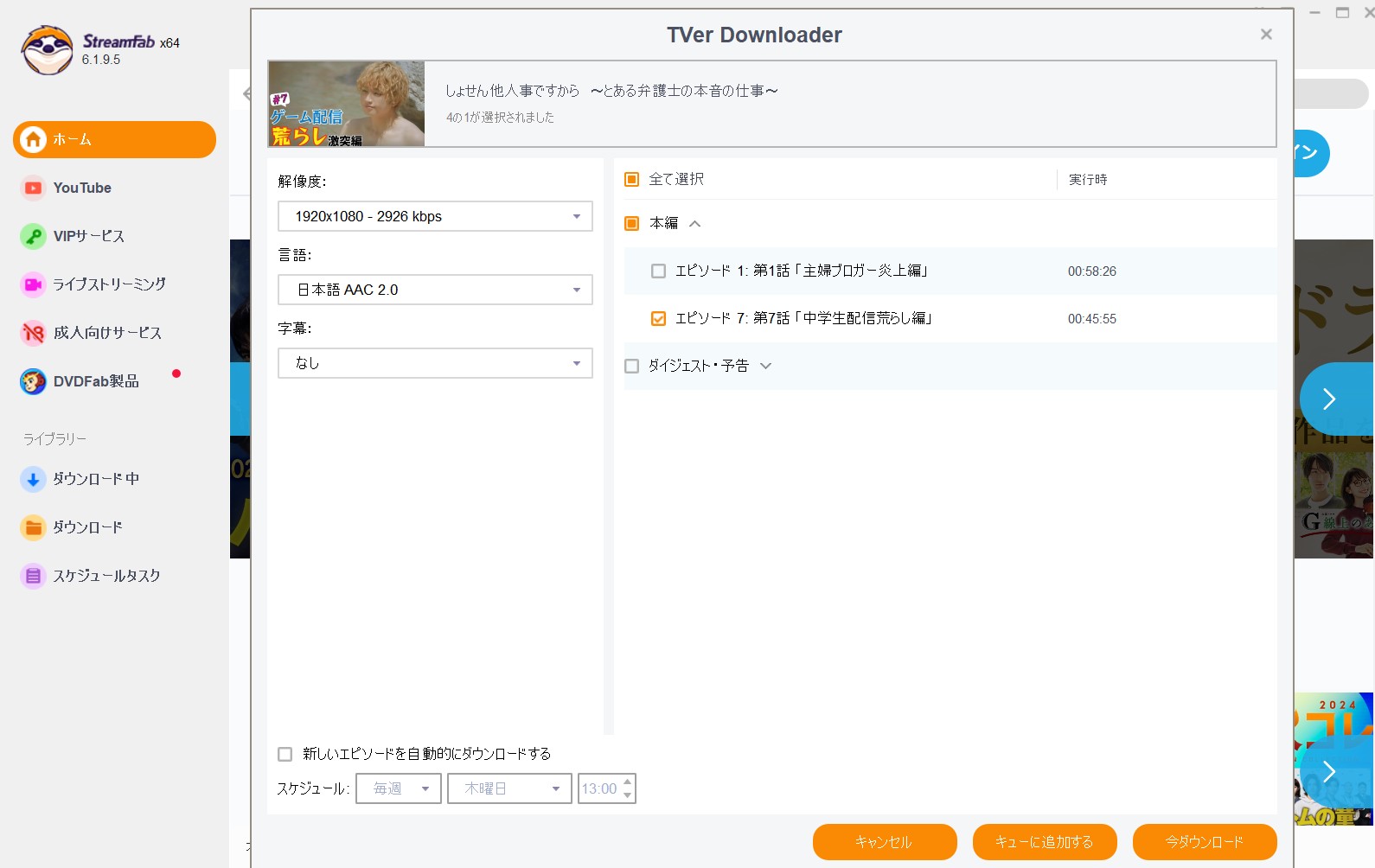Increase the 13:00 schedule time
Screen dimensions: 1375x868
point(628,782)
